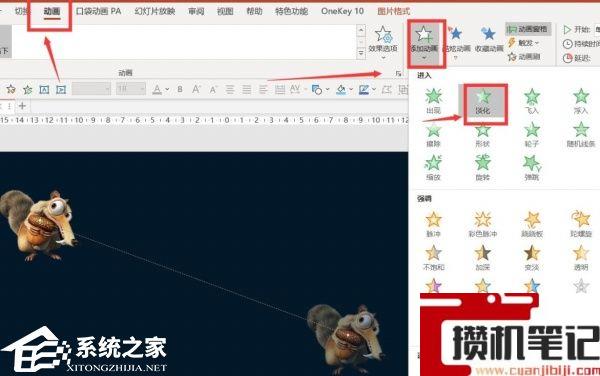600x376 pixels.
Task: Select the 透明 (Transparency) emphasis effect
Action: pos(581,257)
